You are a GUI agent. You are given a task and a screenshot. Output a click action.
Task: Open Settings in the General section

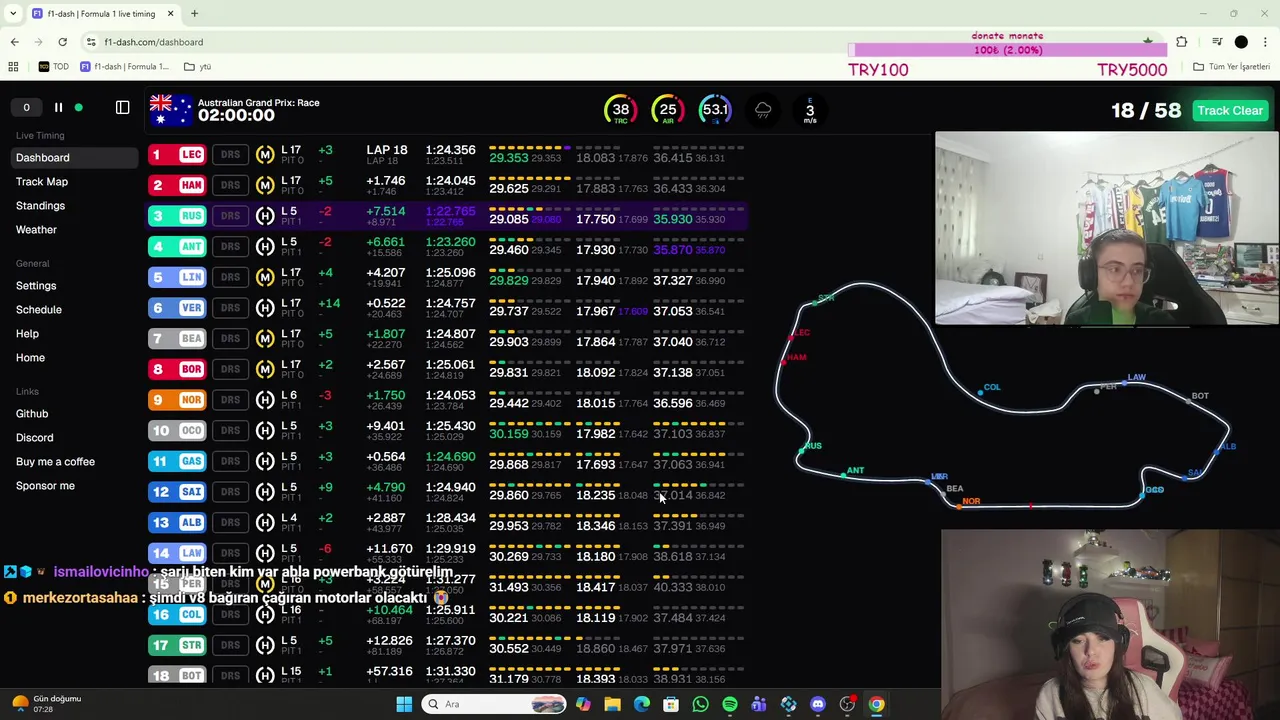point(36,285)
